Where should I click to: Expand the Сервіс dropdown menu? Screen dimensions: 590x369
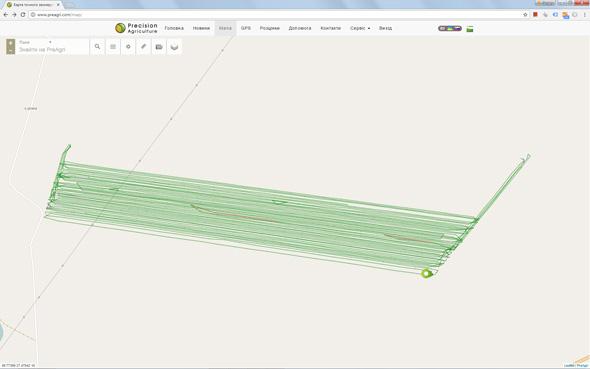point(360,28)
